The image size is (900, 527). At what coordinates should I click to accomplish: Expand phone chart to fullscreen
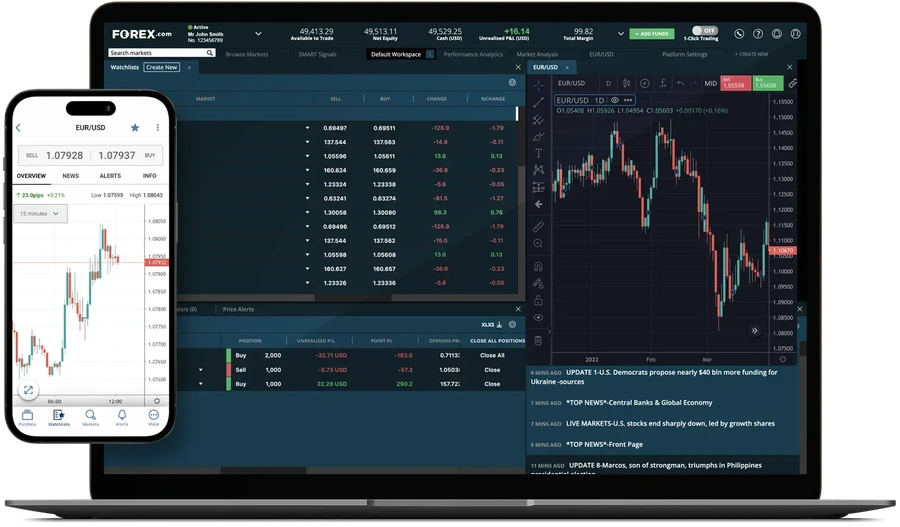point(28,390)
